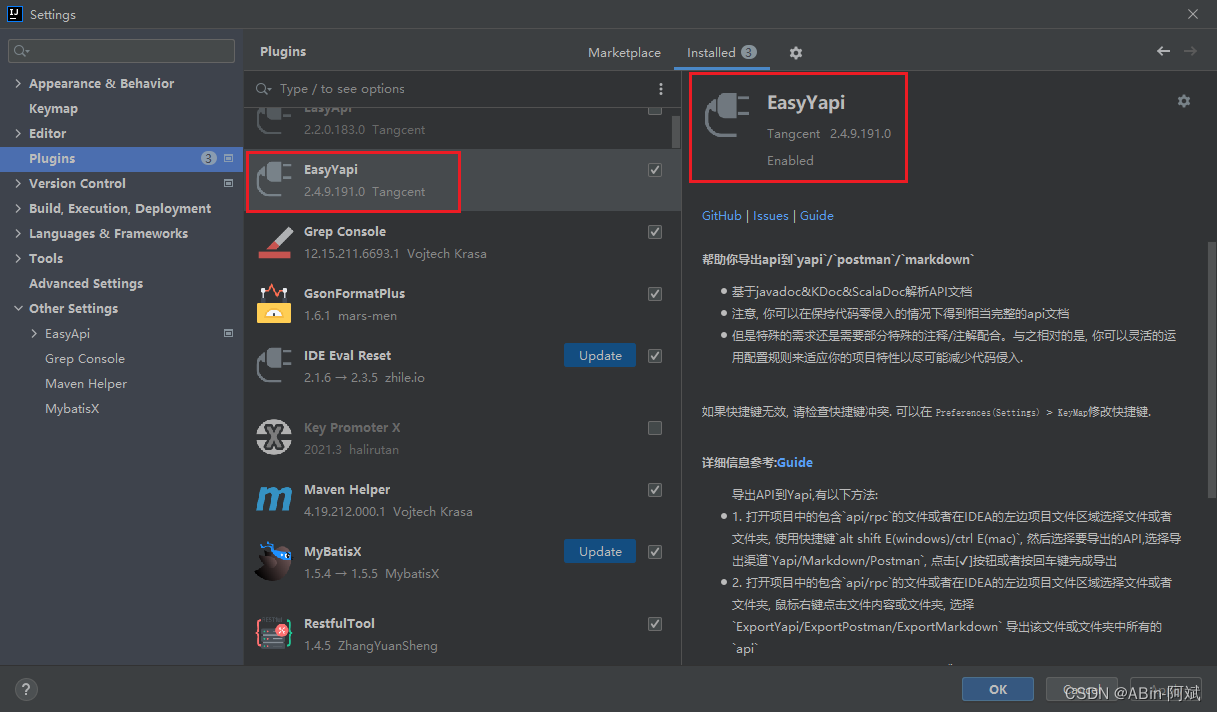Click the IntelliJ icon in the title bar
Screen dimensions: 1217x712
14,14
